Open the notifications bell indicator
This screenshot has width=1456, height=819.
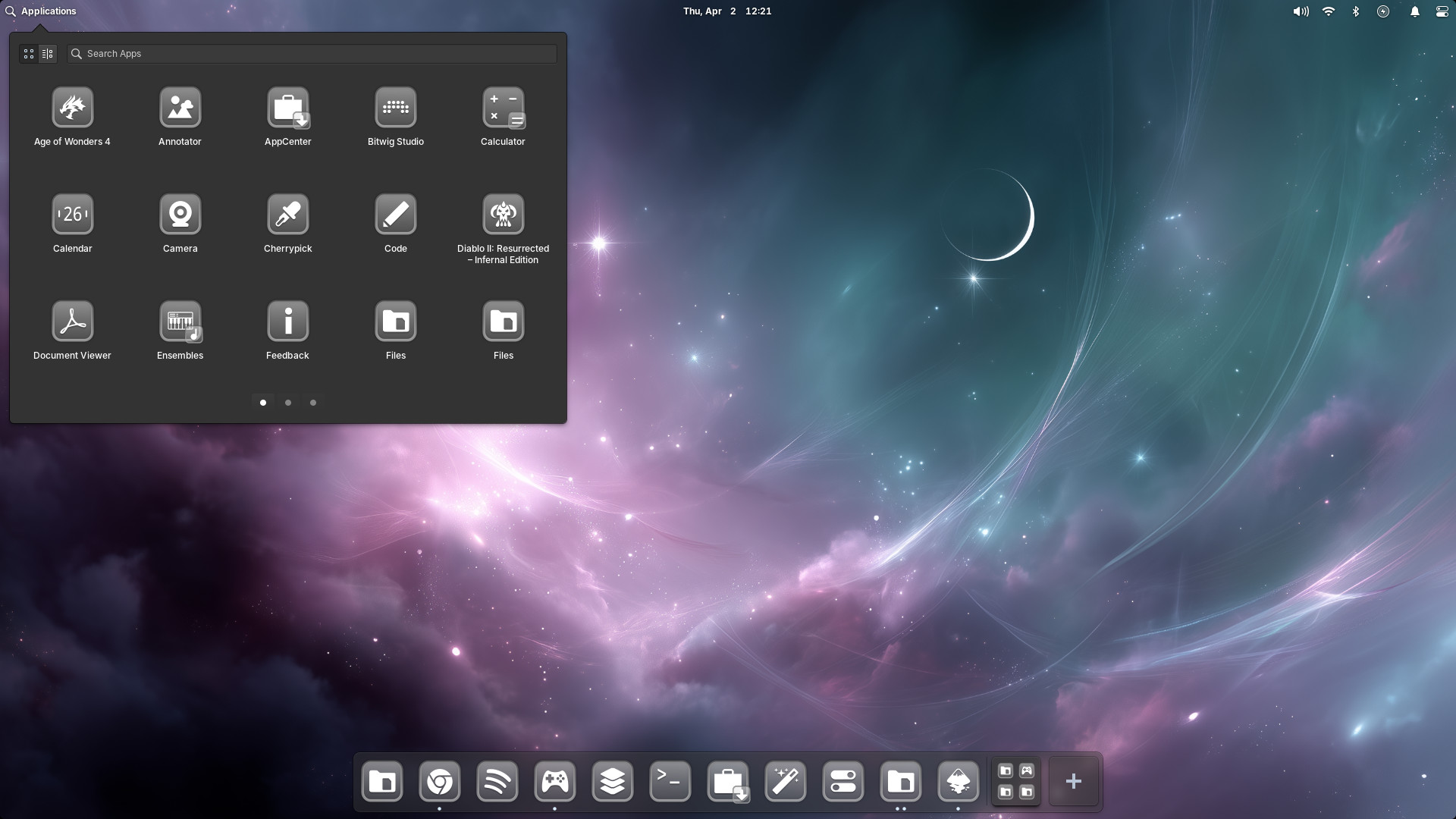[x=1414, y=11]
